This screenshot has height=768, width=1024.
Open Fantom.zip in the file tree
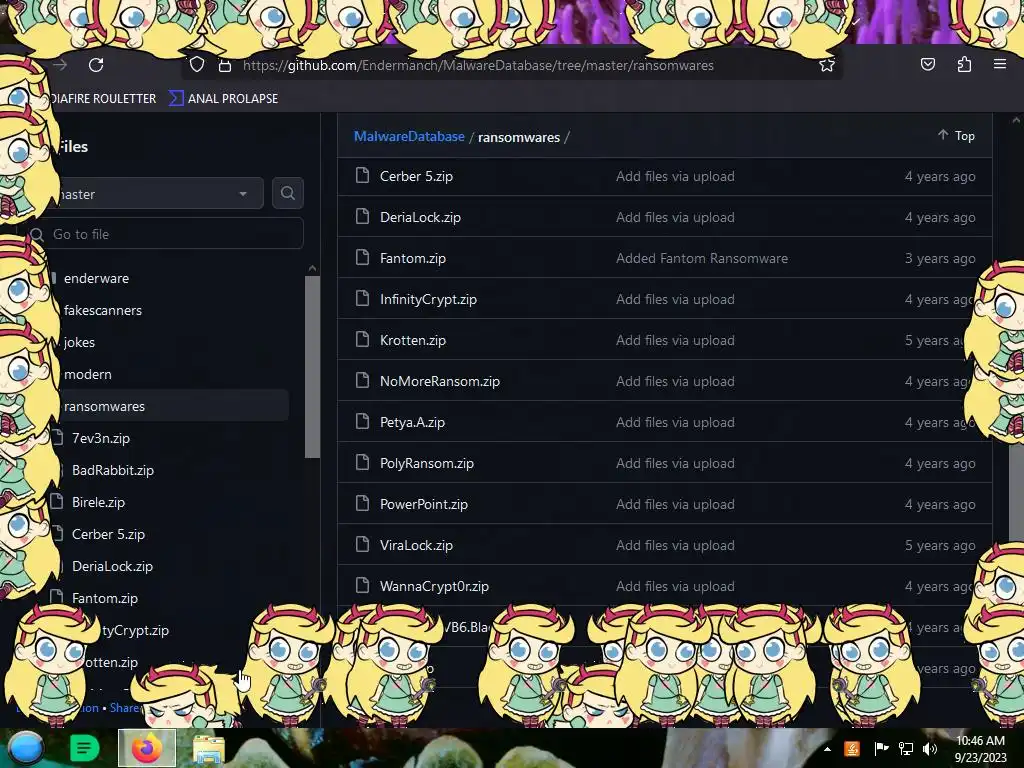point(104,598)
